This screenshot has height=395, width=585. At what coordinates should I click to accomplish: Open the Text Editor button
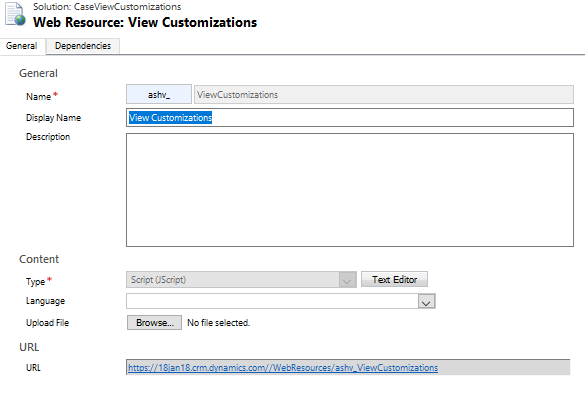tap(394, 279)
